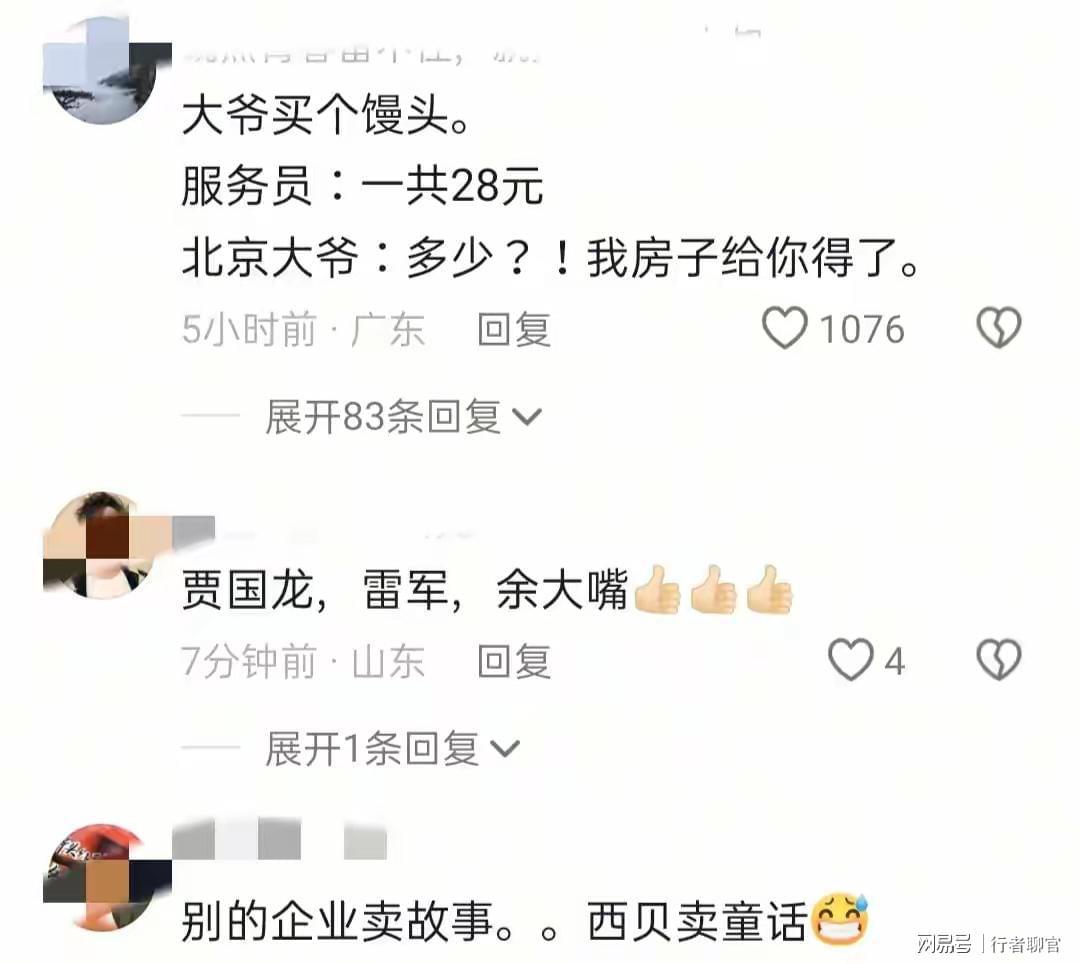Tap the grinning sweat emoji after 西贝卖童话
The image size is (1080, 964).
pos(841,920)
